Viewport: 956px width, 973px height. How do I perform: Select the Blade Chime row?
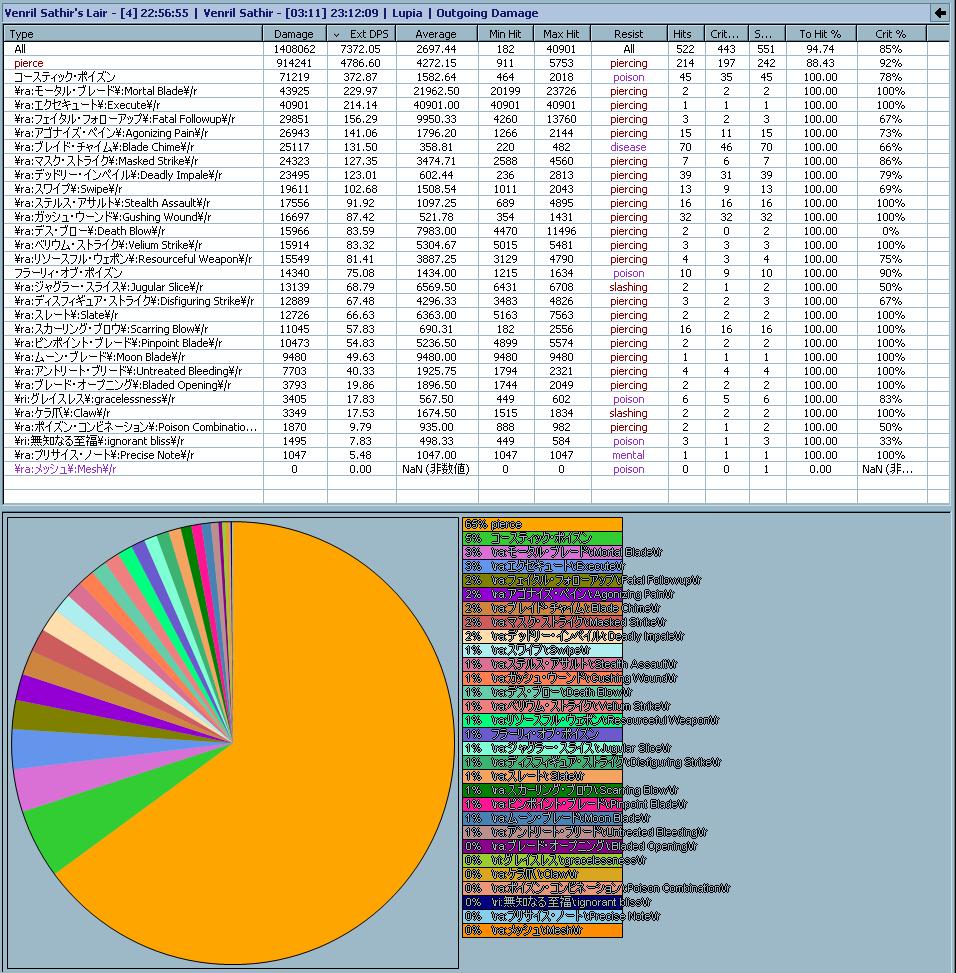pyautogui.click(x=476, y=147)
